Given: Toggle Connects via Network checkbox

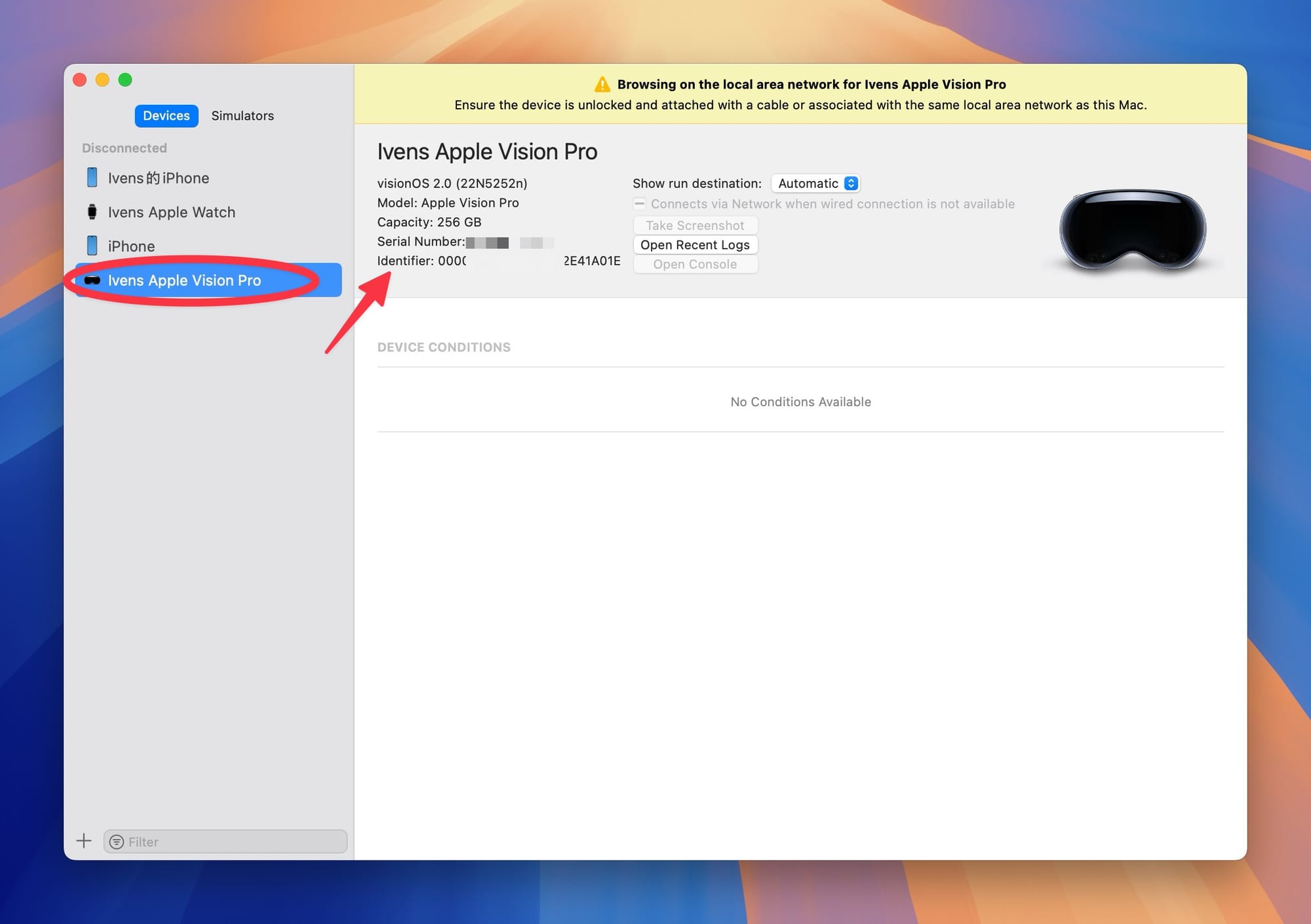Looking at the screenshot, I should [640, 204].
